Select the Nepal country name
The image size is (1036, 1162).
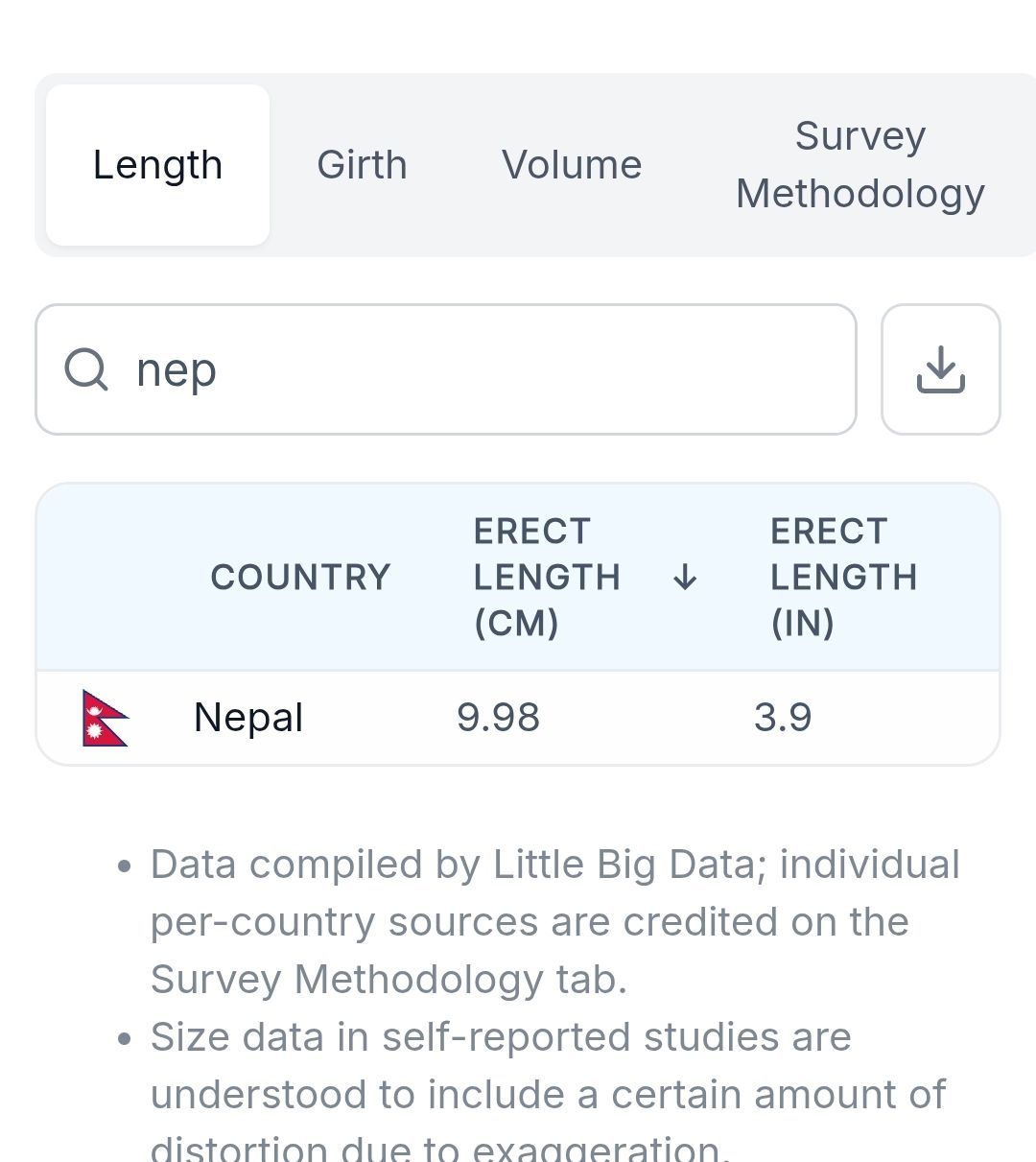248,718
